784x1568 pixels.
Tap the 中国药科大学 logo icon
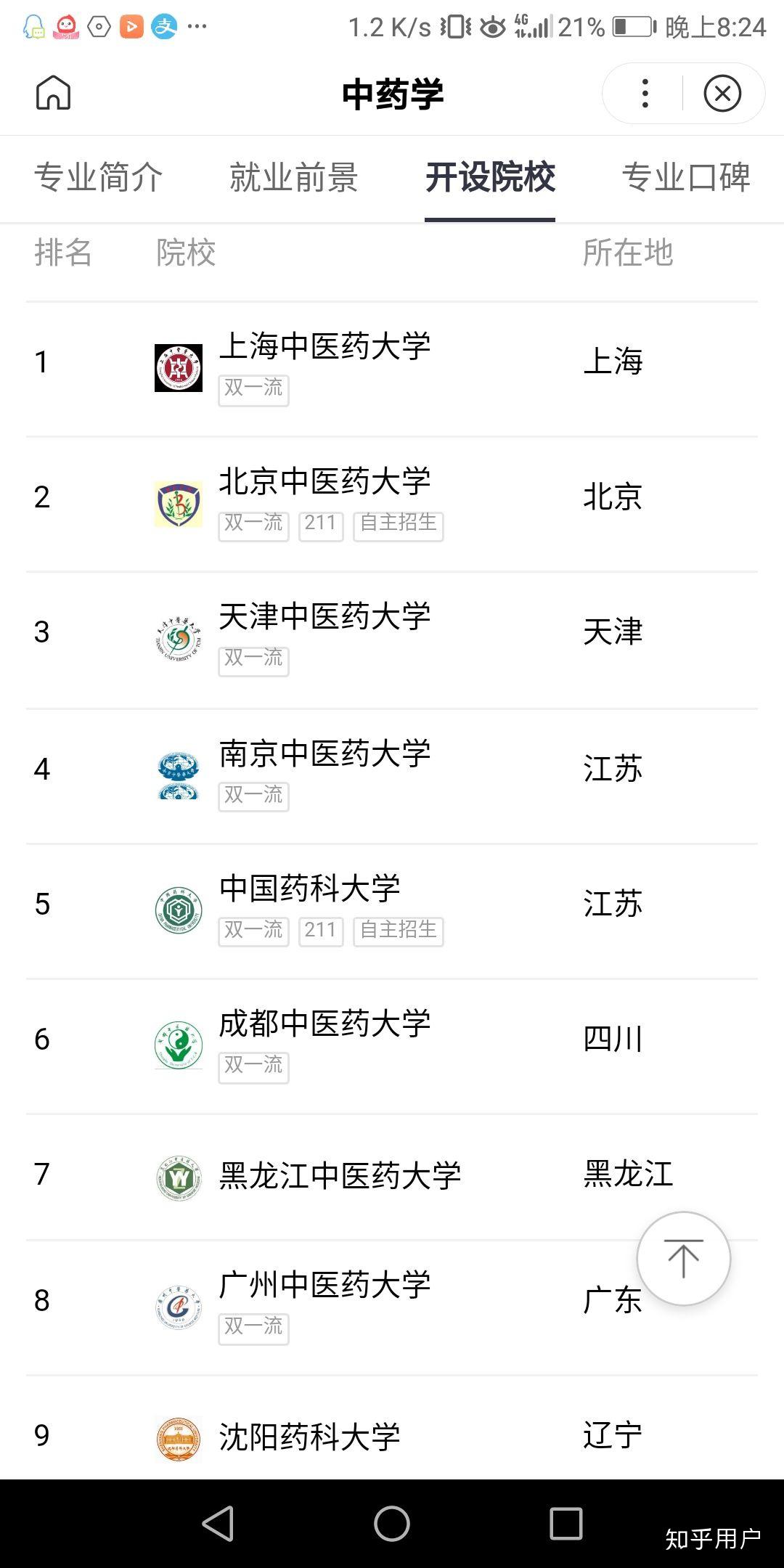pos(179,910)
